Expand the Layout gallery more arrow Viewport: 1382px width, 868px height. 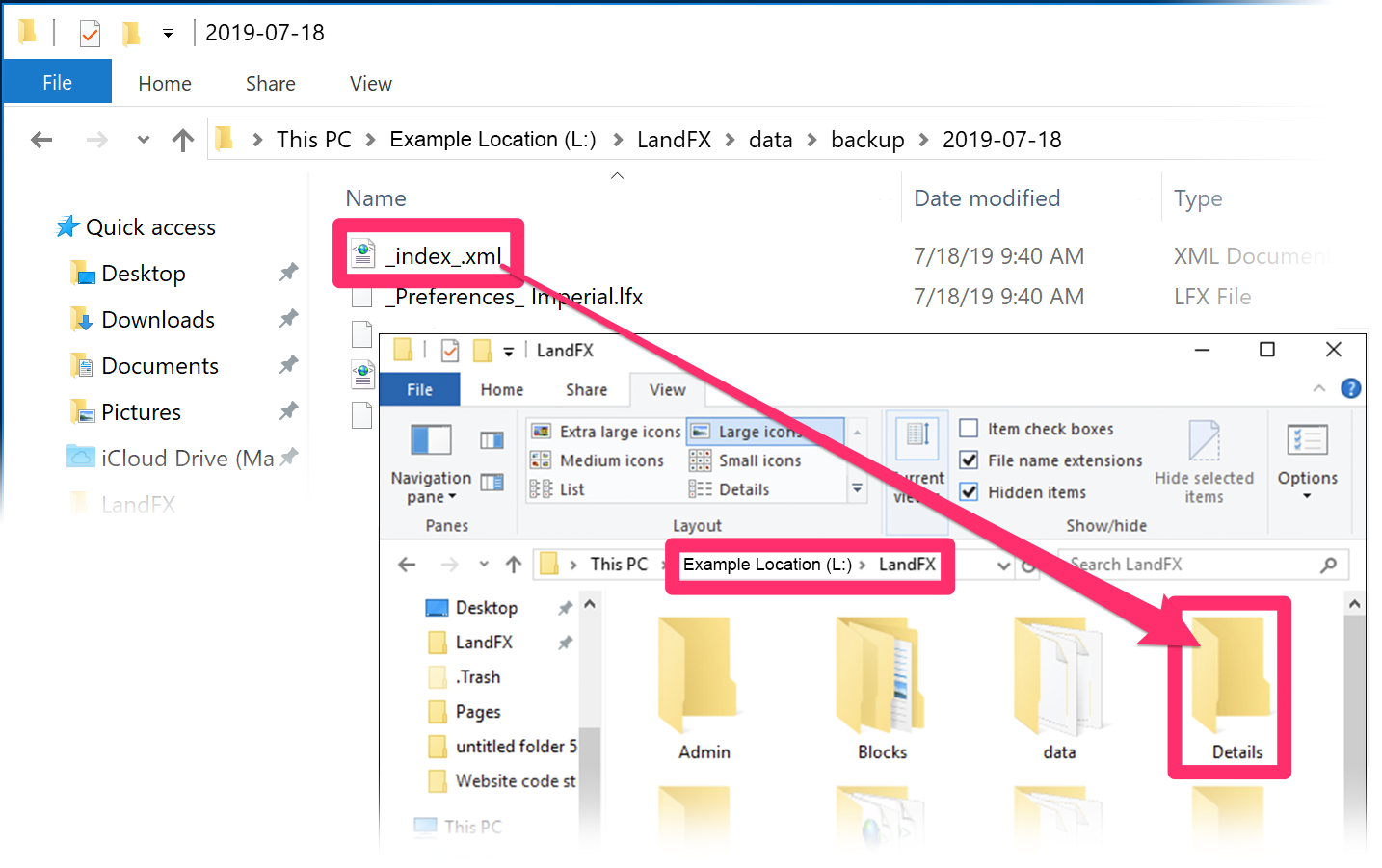857,489
